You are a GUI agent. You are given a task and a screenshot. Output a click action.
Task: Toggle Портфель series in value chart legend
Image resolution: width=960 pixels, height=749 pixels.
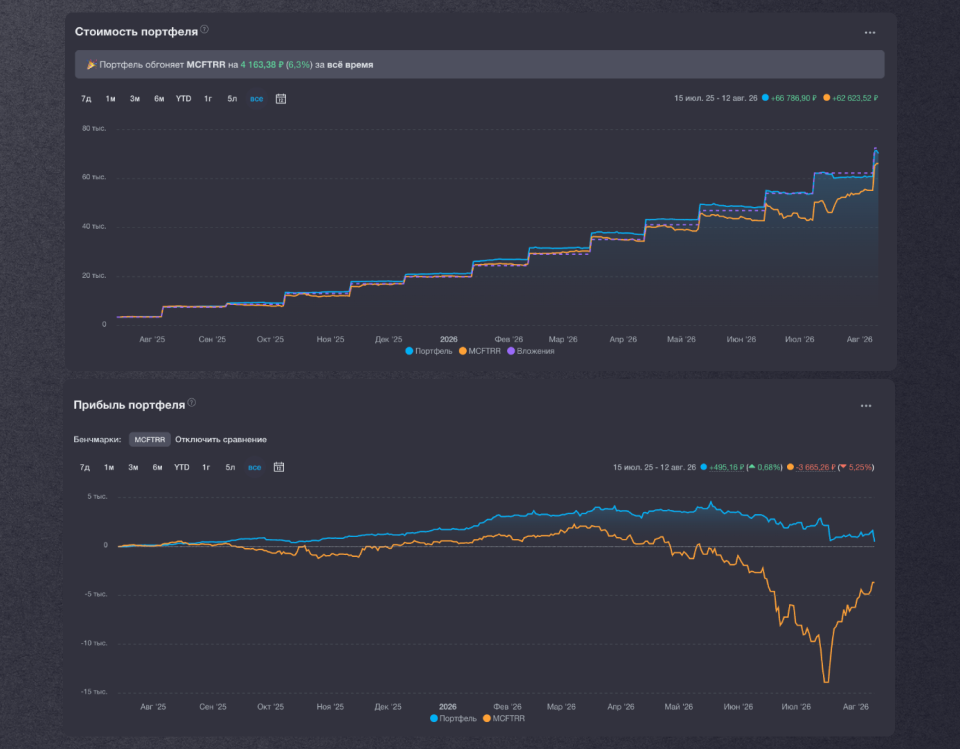[x=429, y=351]
